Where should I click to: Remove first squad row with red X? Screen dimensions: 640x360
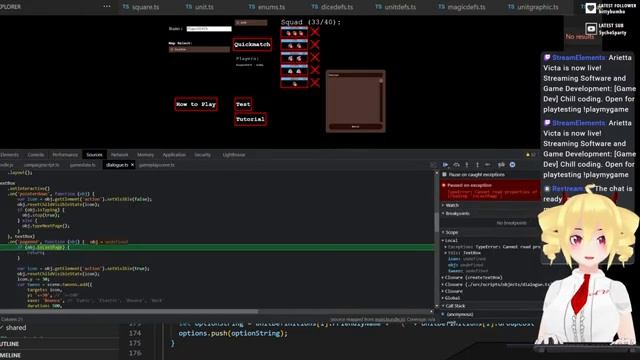click(315, 32)
